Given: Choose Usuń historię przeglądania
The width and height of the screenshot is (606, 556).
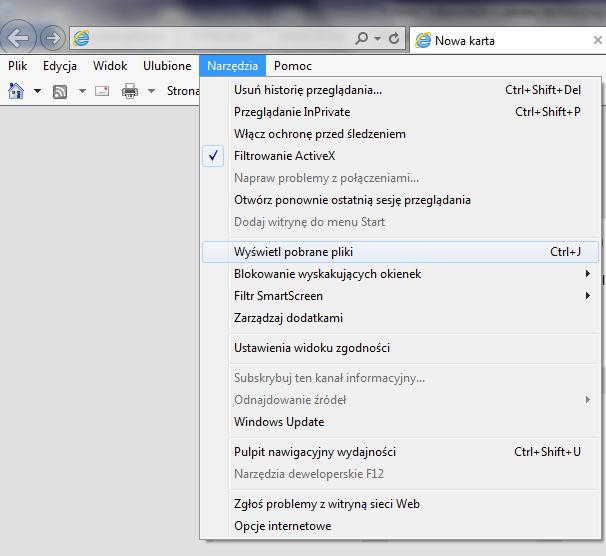Looking at the screenshot, I should coord(400,90).
